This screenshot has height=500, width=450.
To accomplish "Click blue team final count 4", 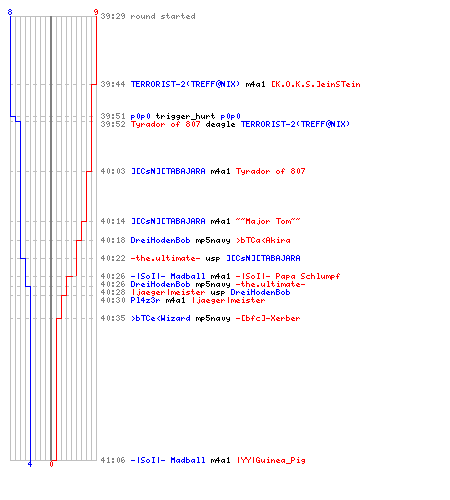I will [x=30, y=464].
